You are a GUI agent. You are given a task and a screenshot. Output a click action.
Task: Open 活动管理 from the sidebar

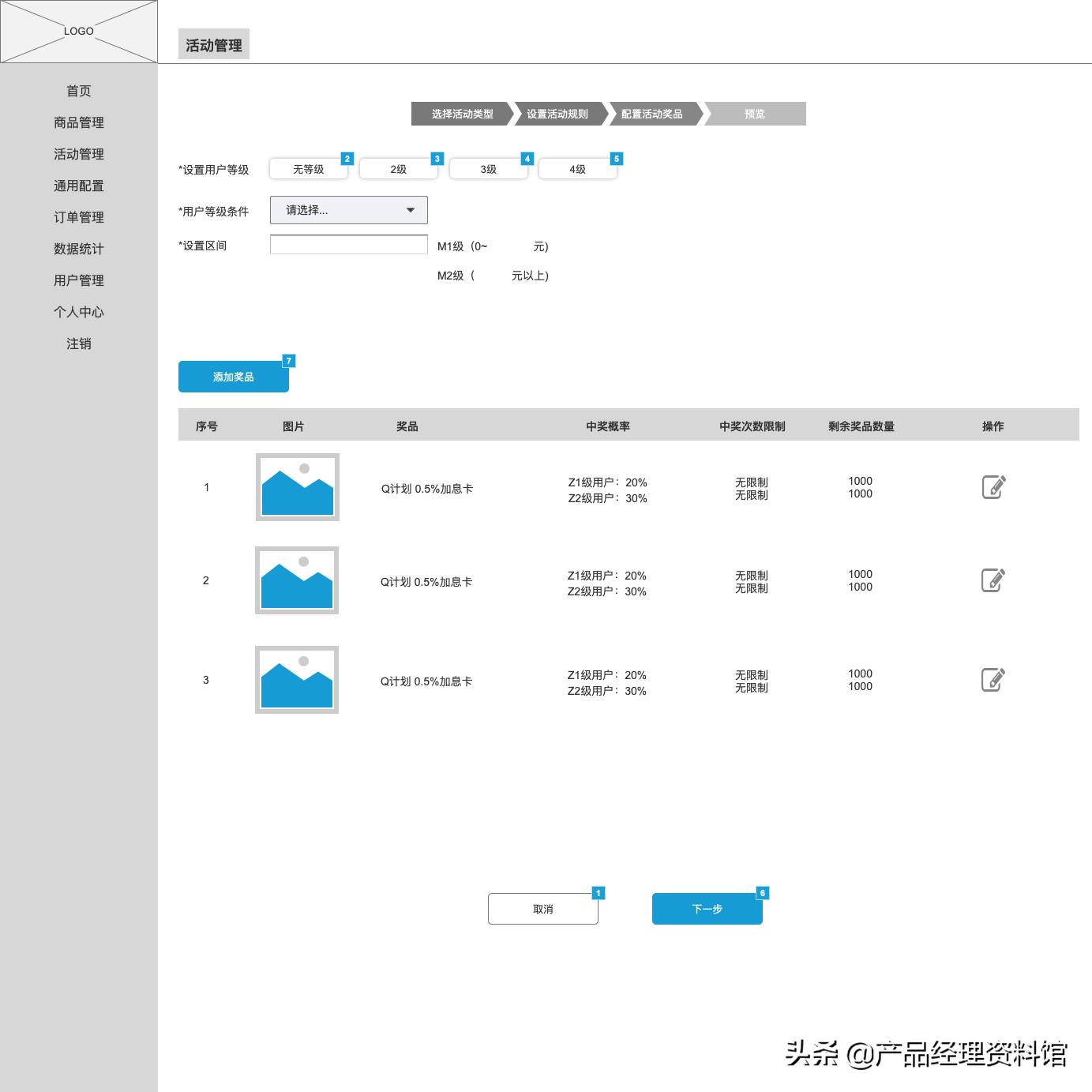point(78,154)
